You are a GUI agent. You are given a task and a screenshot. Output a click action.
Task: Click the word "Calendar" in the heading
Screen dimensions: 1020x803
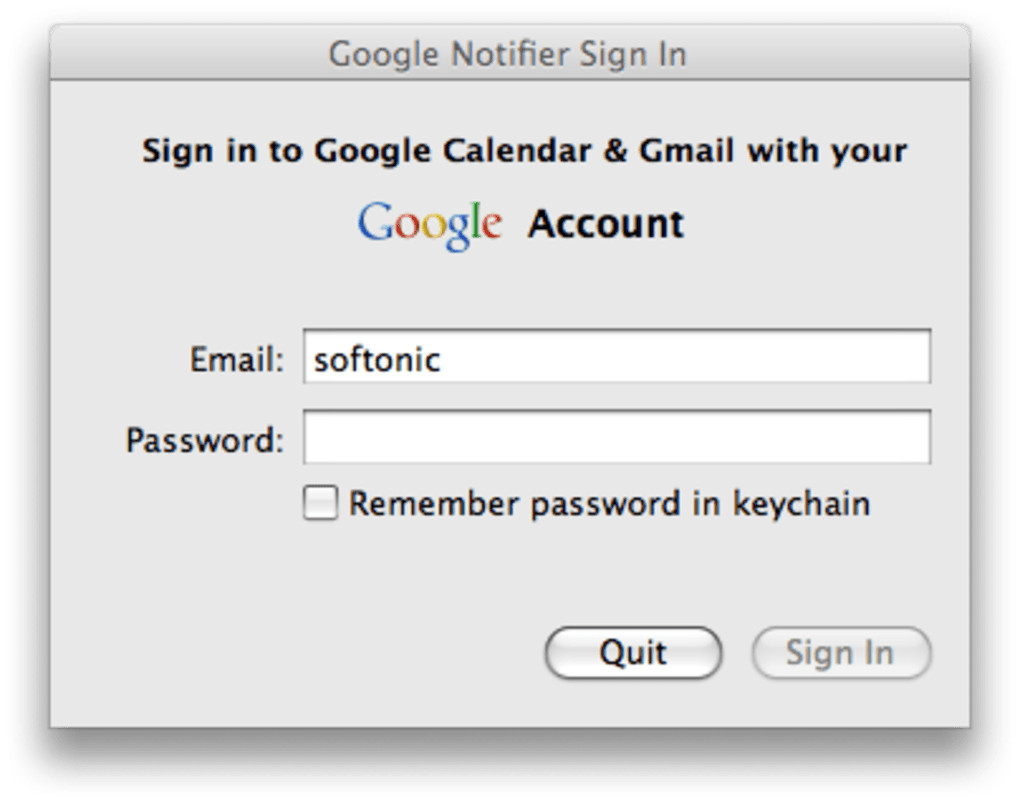(516, 151)
